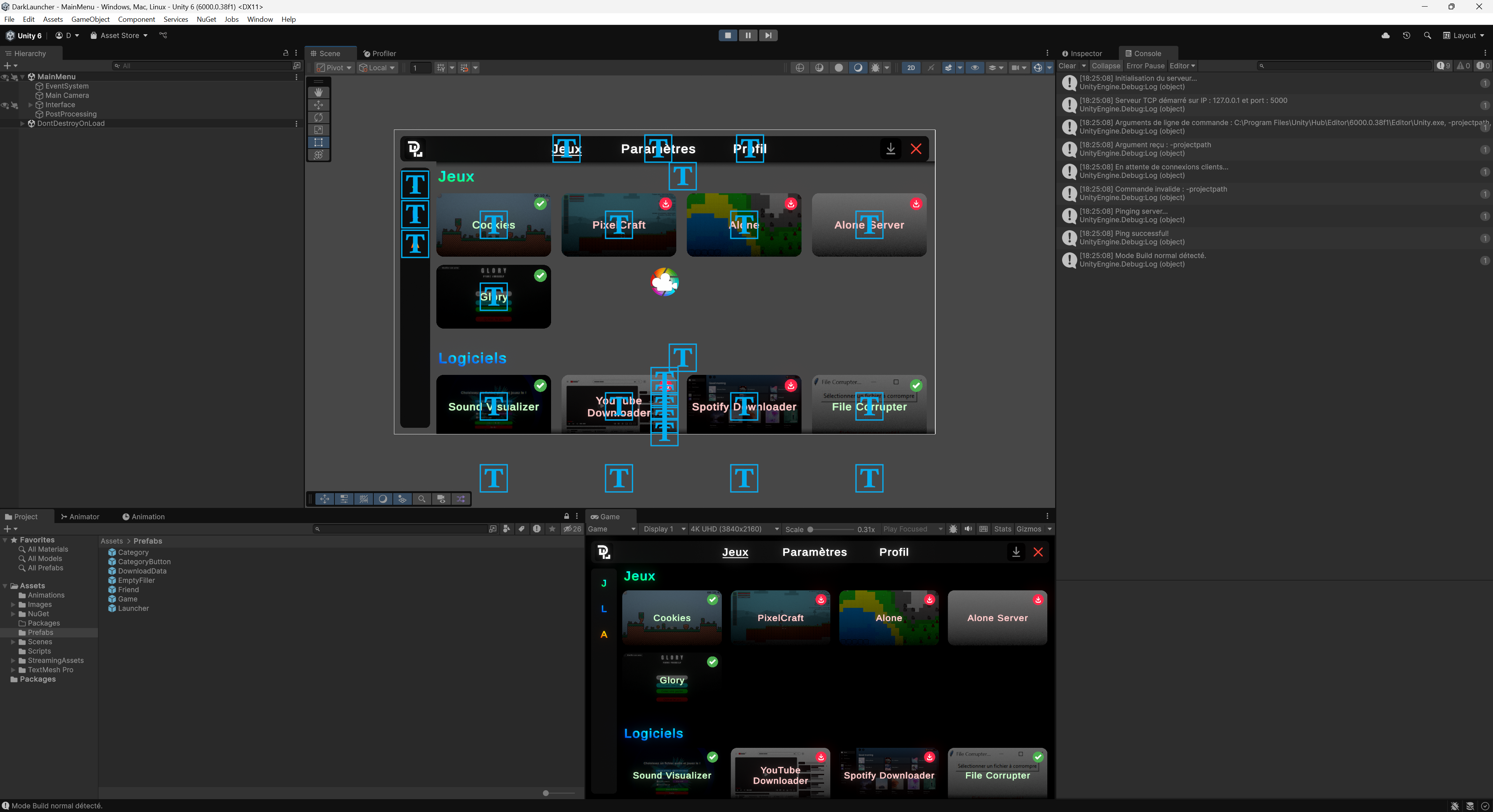
Task: Open the Layout dropdown
Action: point(1464,35)
